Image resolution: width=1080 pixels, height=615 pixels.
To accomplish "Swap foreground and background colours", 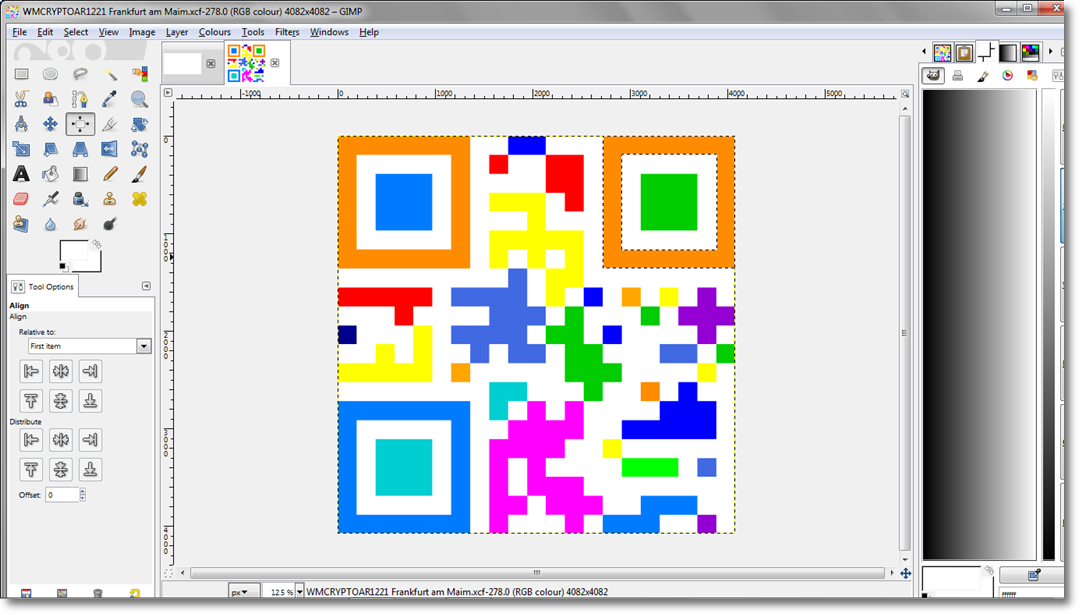I will coord(97,244).
